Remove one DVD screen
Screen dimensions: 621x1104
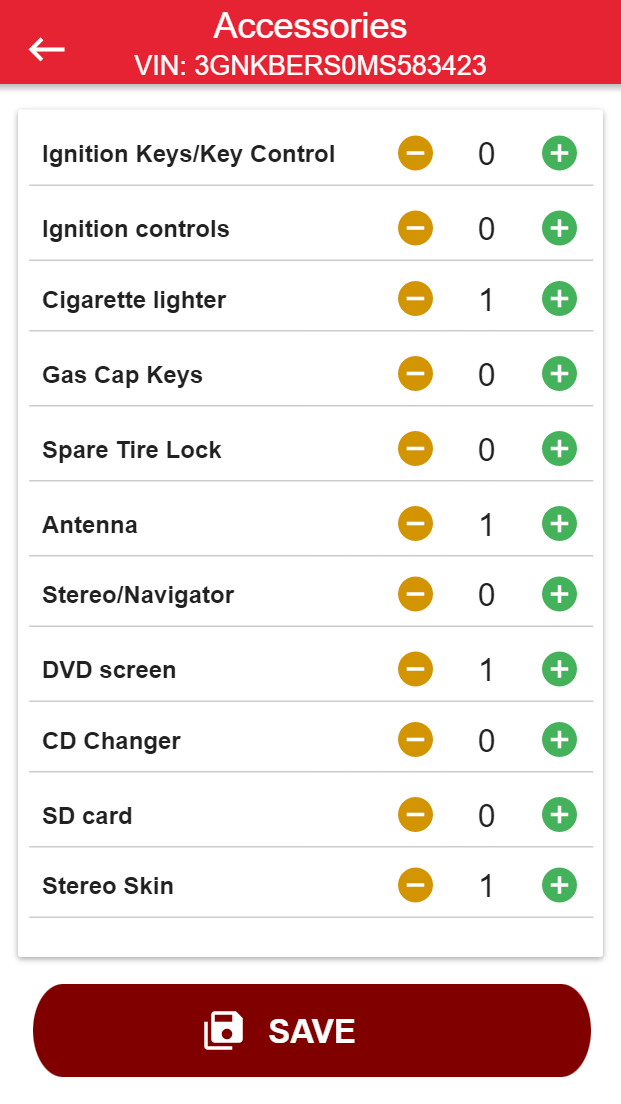(416, 669)
